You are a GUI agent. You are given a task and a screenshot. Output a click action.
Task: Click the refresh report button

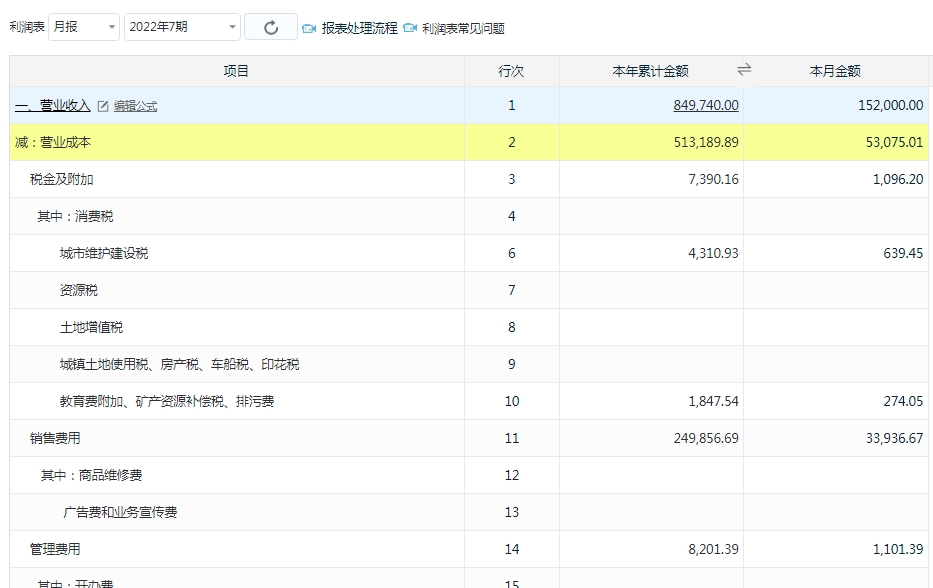(271, 27)
